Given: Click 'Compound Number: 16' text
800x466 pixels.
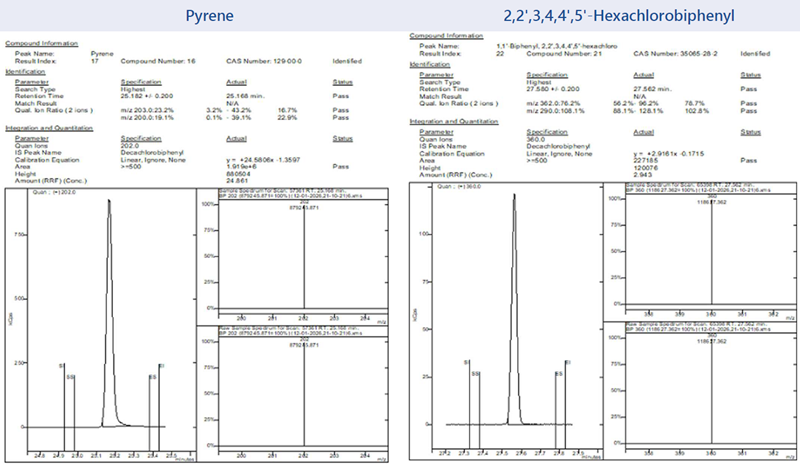Looking at the screenshot, I should point(158,61).
